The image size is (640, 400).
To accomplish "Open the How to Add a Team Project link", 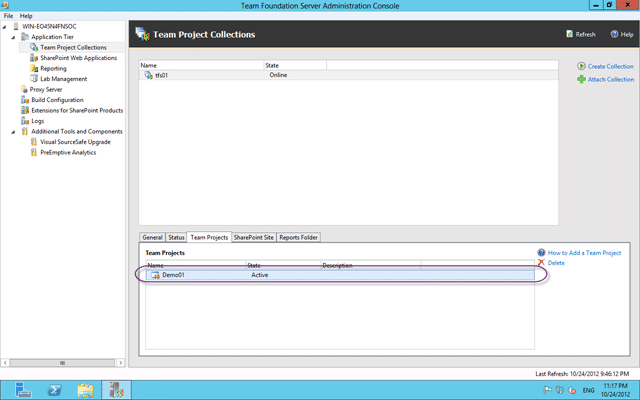I will 584,253.
